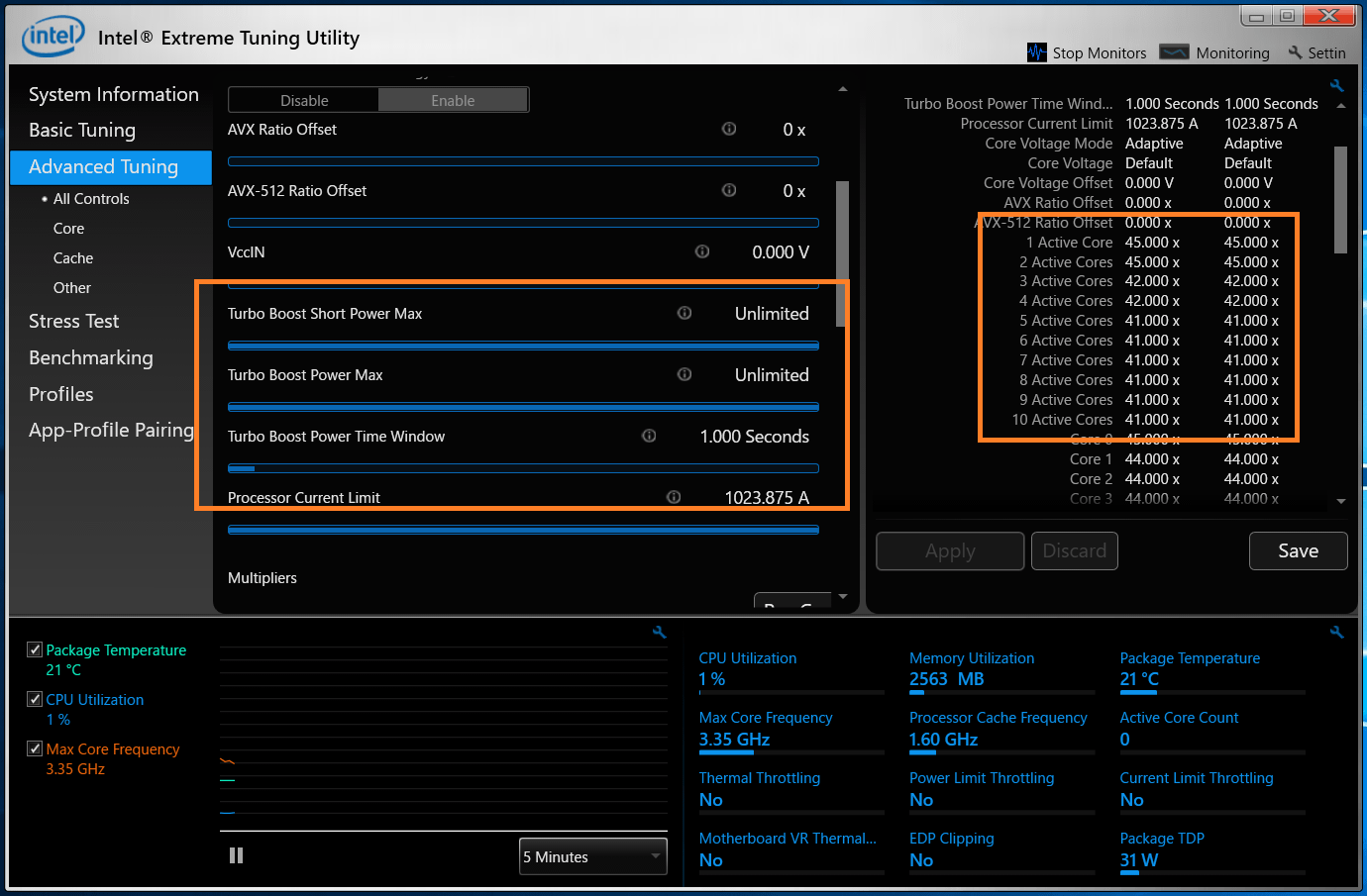The height and width of the screenshot is (896, 1367).
Task: Pause the monitoring graph
Action: 236,855
